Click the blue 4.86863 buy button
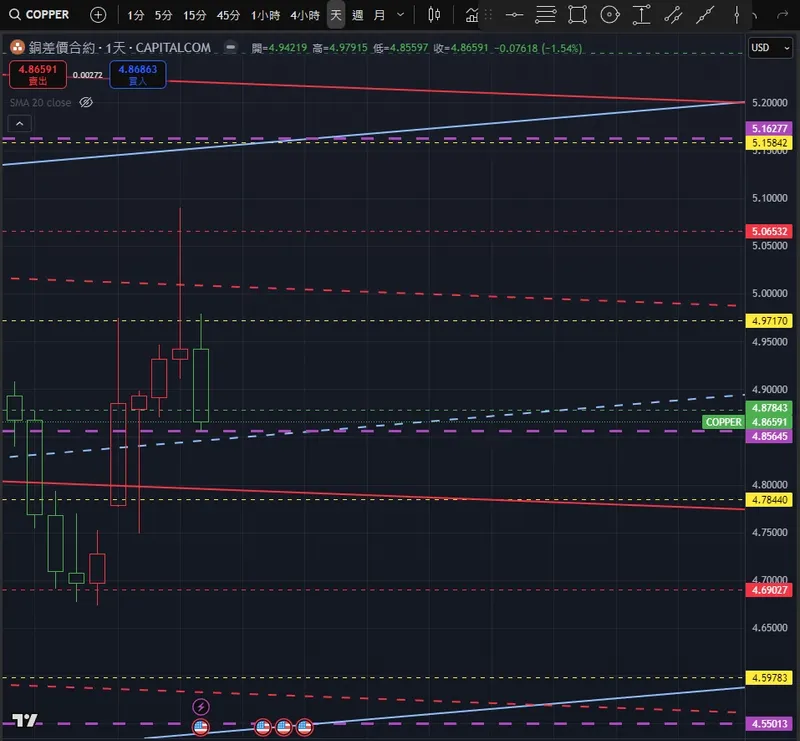800x741 pixels. pyautogui.click(x=138, y=75)
